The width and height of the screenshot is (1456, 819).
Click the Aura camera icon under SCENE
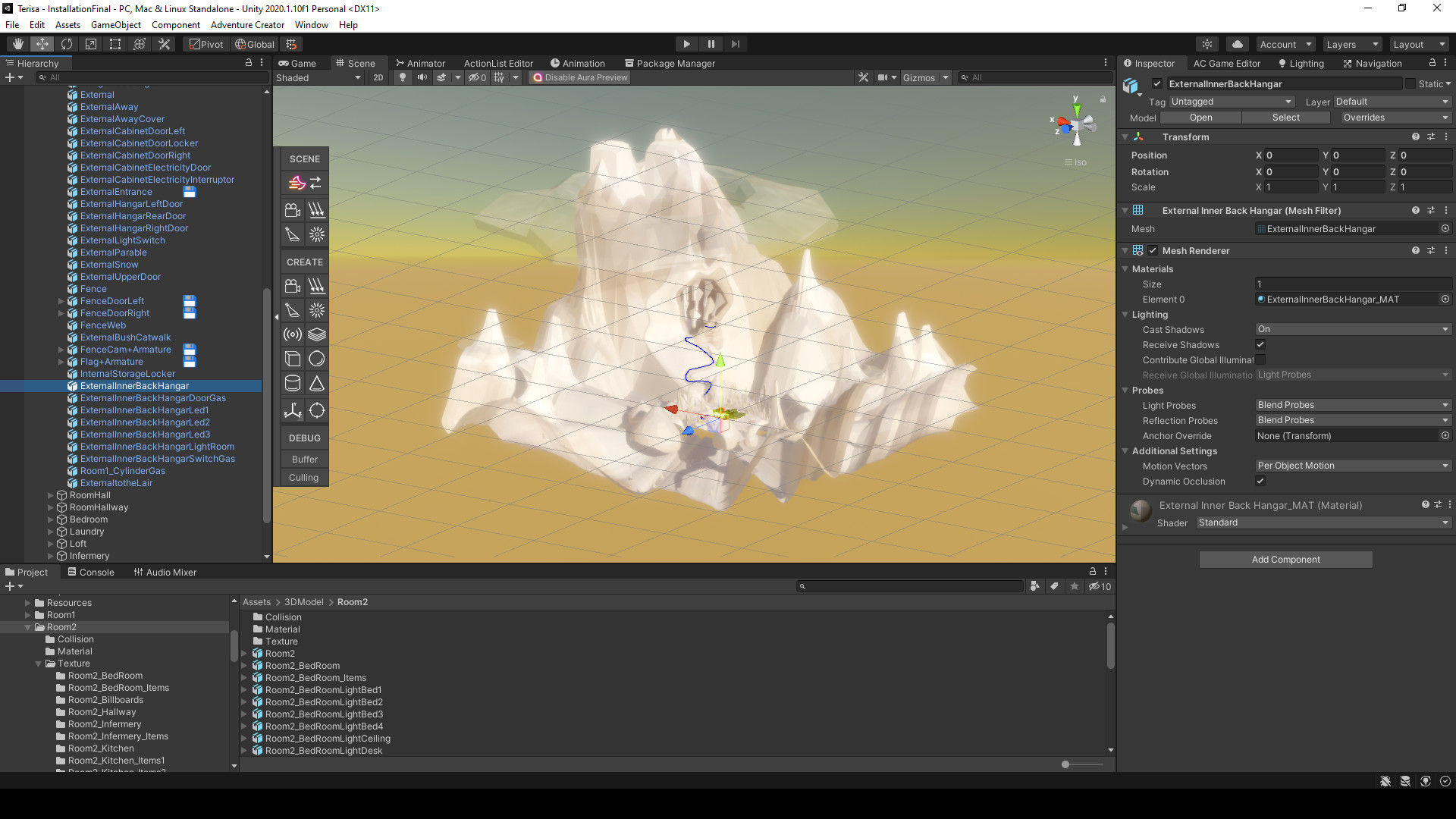click(293, 210)
